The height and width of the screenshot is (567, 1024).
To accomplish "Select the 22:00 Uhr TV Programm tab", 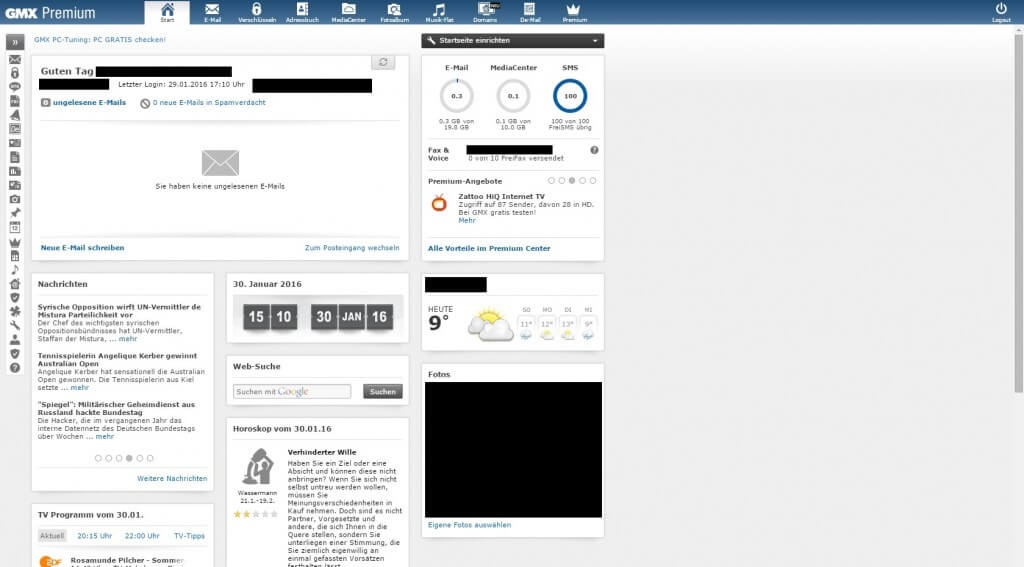I will 142,536.
